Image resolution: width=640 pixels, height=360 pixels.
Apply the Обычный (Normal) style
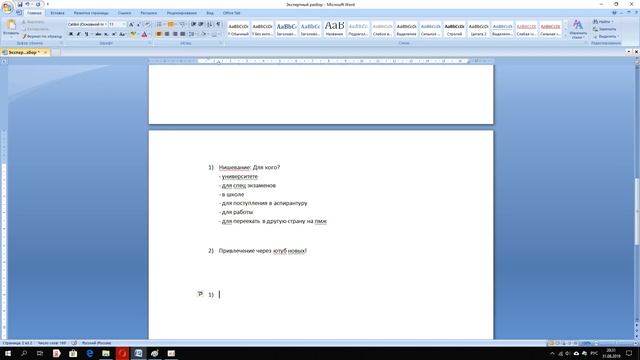[x=238, y=29]
